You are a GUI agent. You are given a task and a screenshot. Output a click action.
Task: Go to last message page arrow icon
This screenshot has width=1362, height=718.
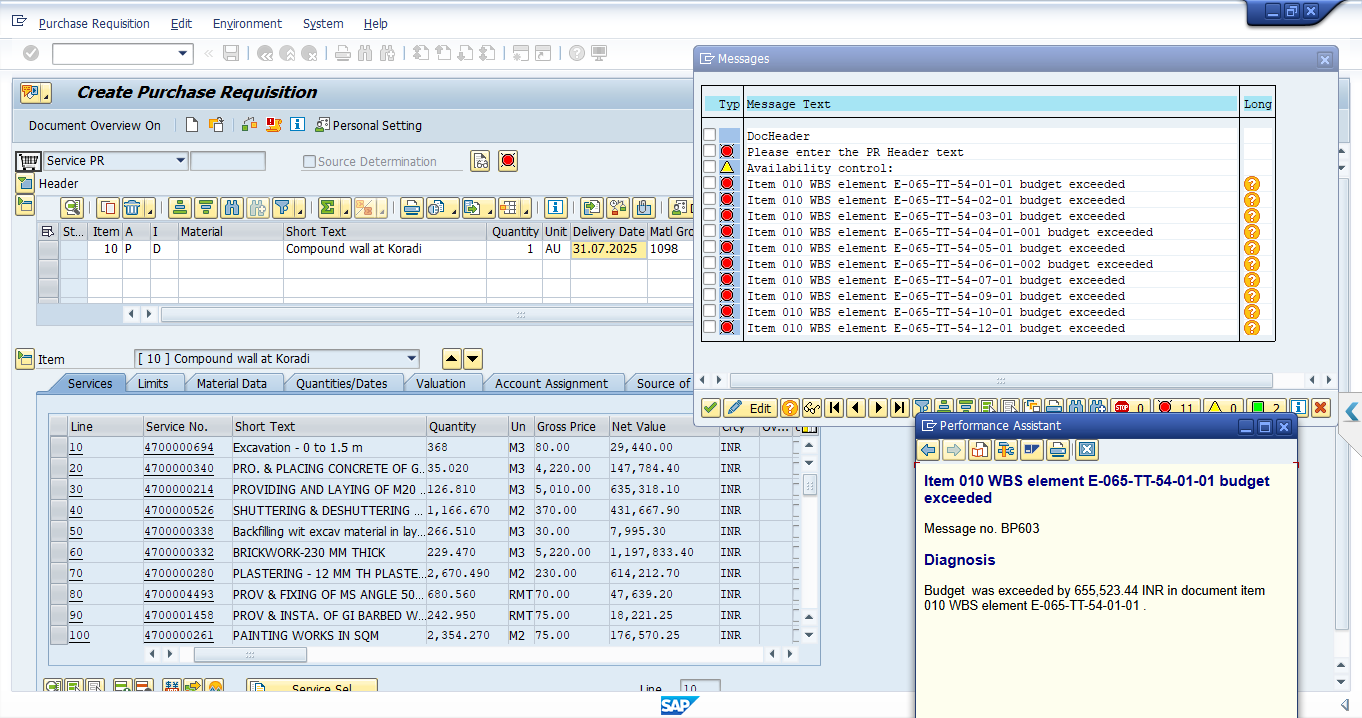[899, 407]
